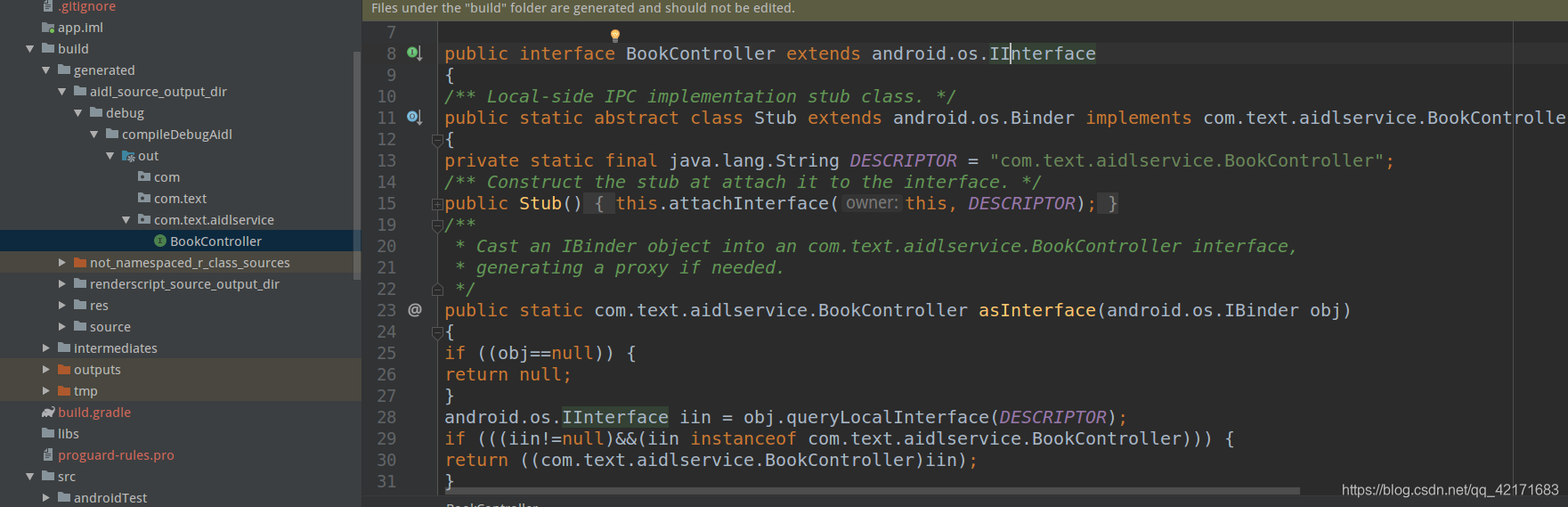The width and height of the screenshot is (1568, 507).
Task: Expand the source folder
Action: coord(62,327)
